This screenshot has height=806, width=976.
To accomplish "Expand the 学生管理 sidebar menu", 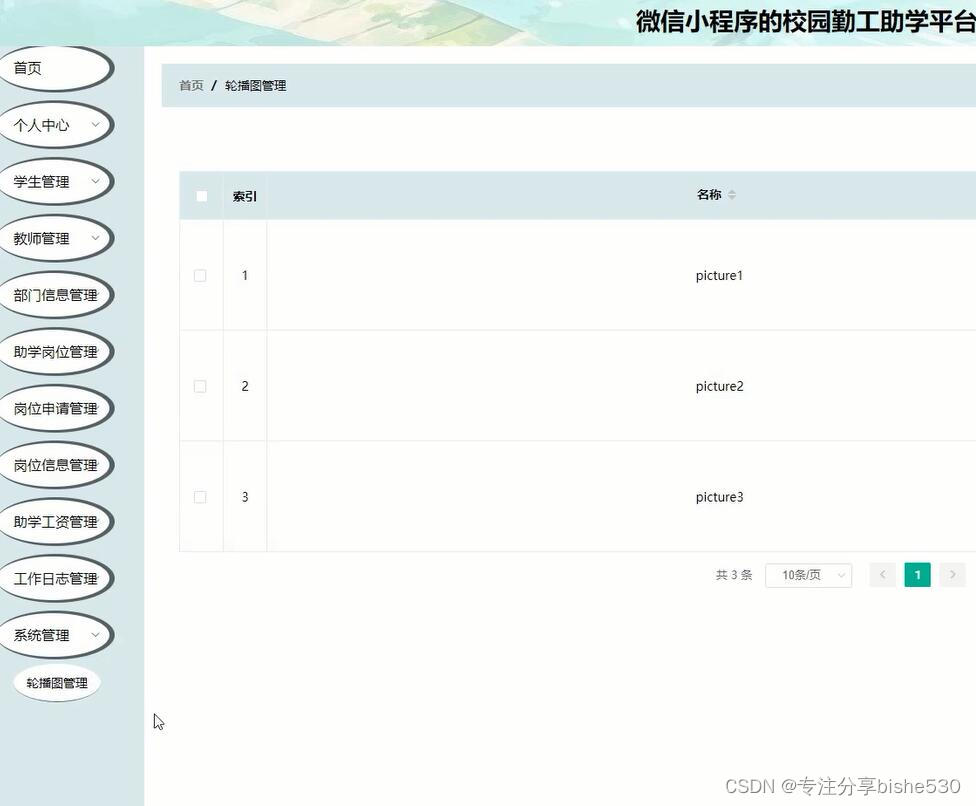I will 57,181.
